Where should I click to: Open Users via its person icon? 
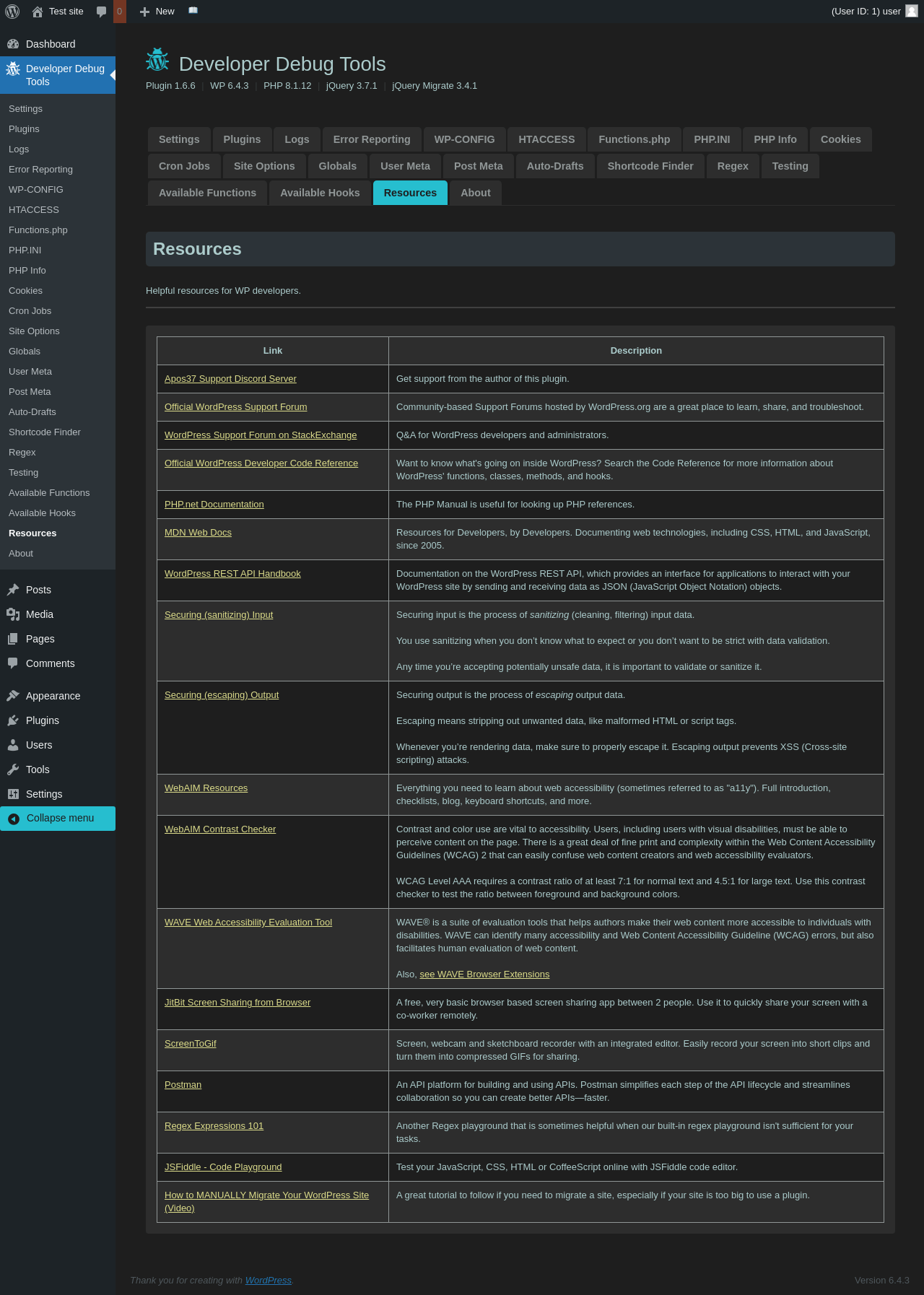click(x=13, y=745)
